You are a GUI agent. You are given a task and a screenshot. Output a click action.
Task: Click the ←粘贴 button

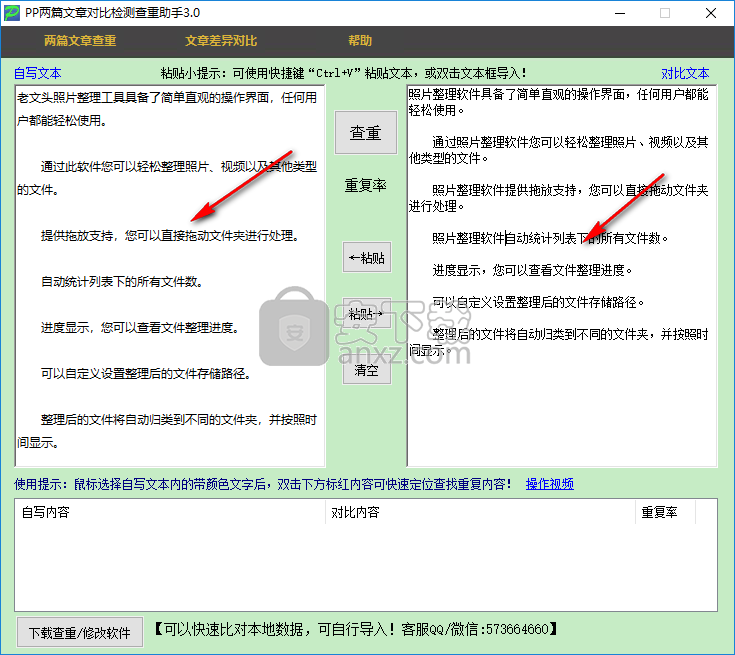(x=367, y=257)
